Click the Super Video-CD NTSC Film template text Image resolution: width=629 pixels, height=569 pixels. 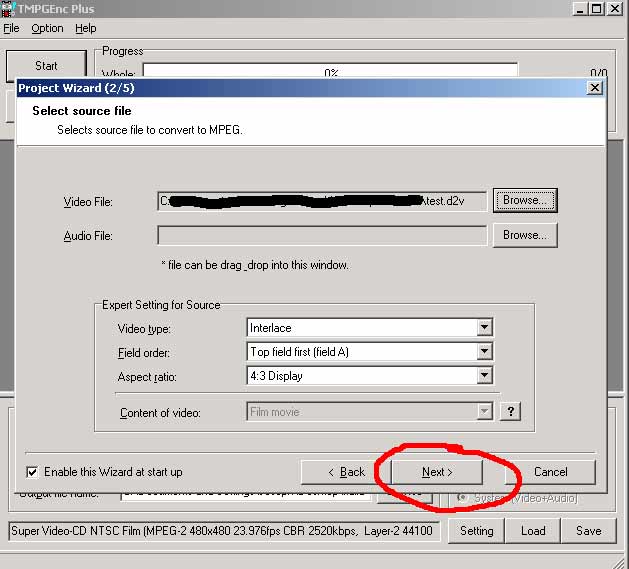coord(224,531)
